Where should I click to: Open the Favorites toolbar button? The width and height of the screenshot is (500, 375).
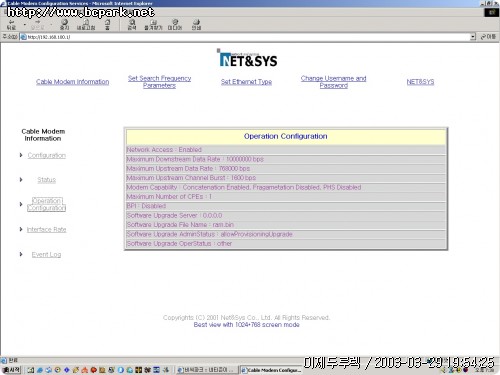point(153,24)
